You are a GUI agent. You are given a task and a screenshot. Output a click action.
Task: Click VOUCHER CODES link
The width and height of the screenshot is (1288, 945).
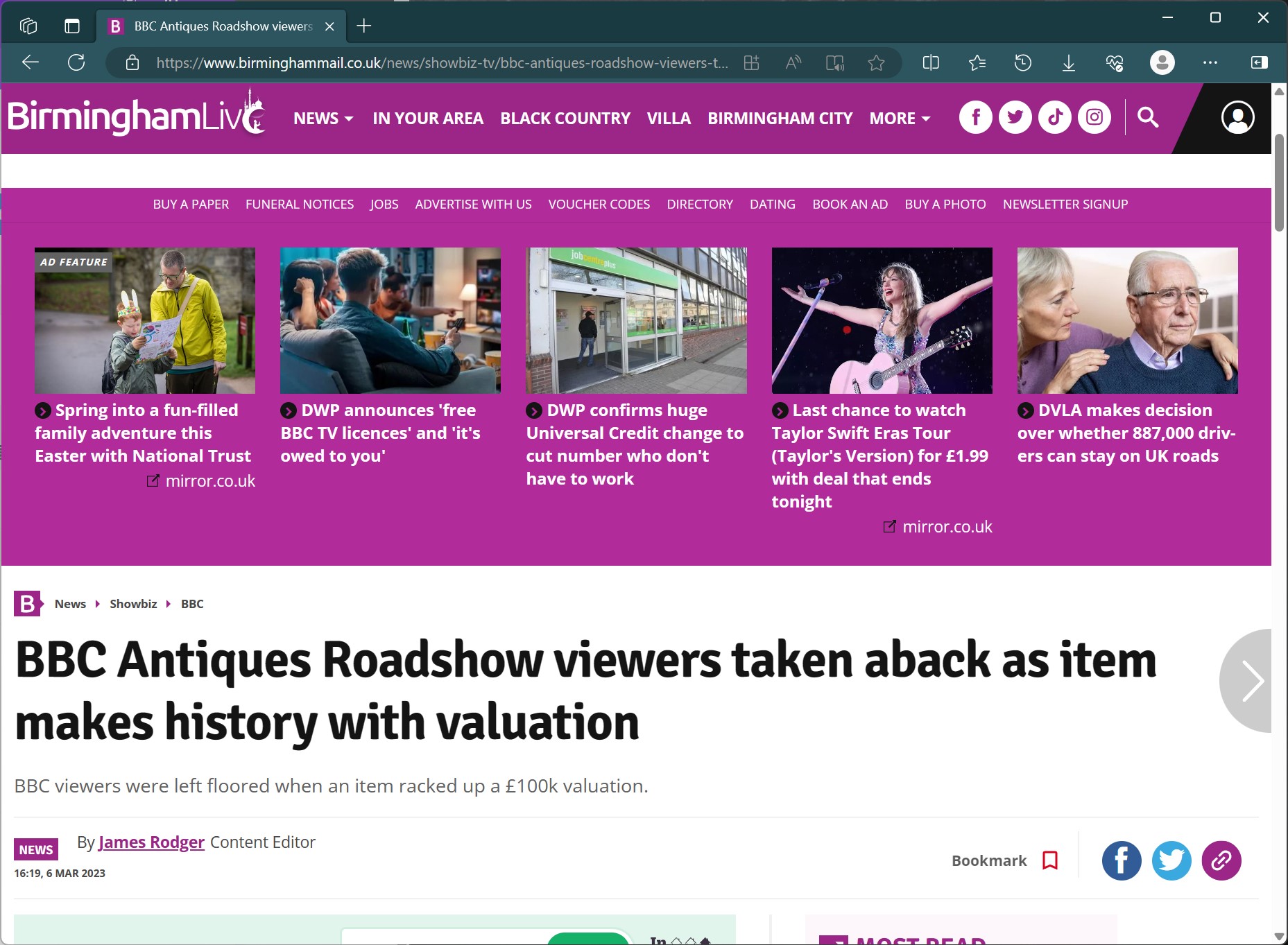click(599, 205)
